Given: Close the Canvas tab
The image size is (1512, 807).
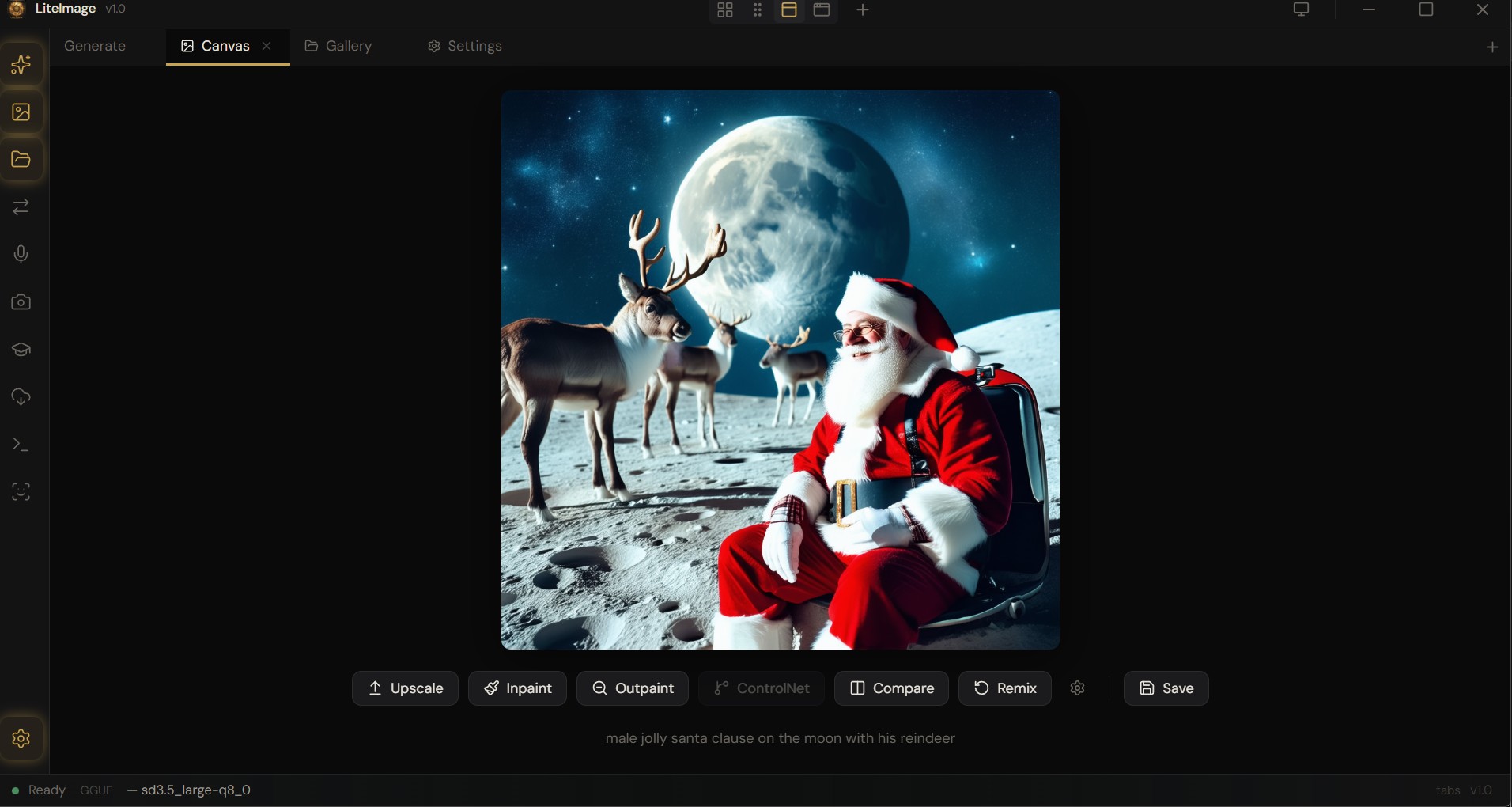Looking at the screenshot, I should click(x=266, y=46).
